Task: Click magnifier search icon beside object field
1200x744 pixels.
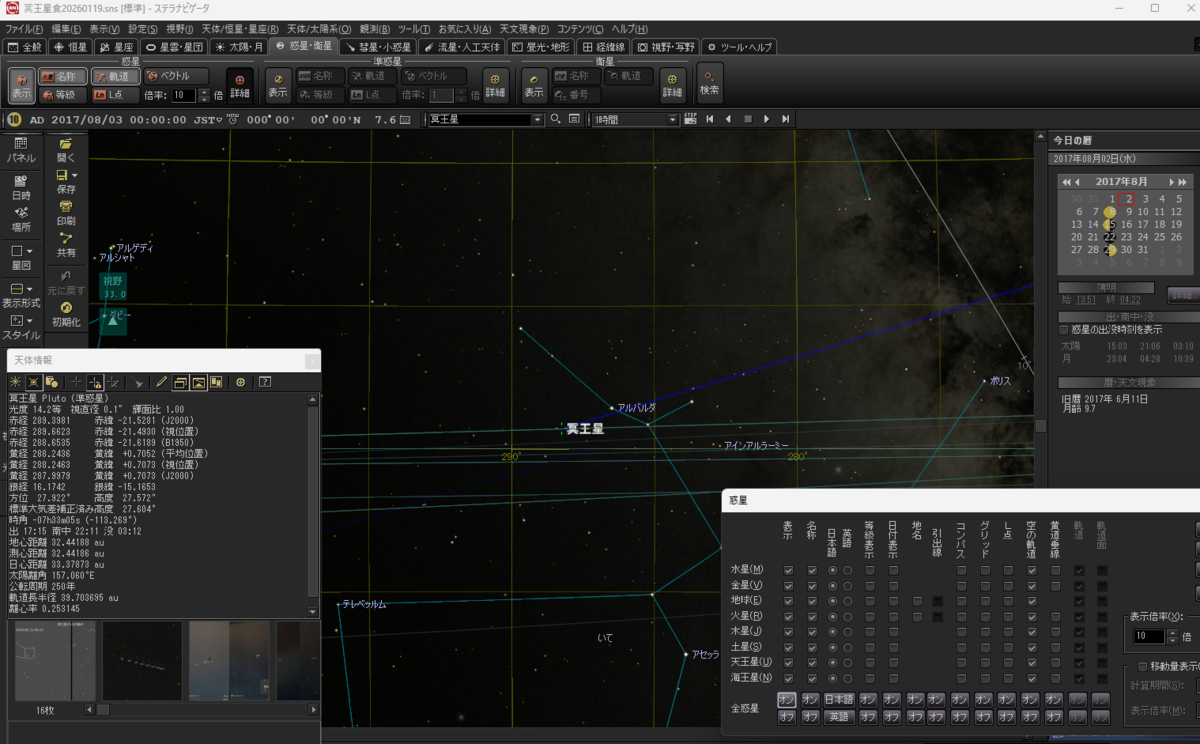Action: click(x=555, y=119)
